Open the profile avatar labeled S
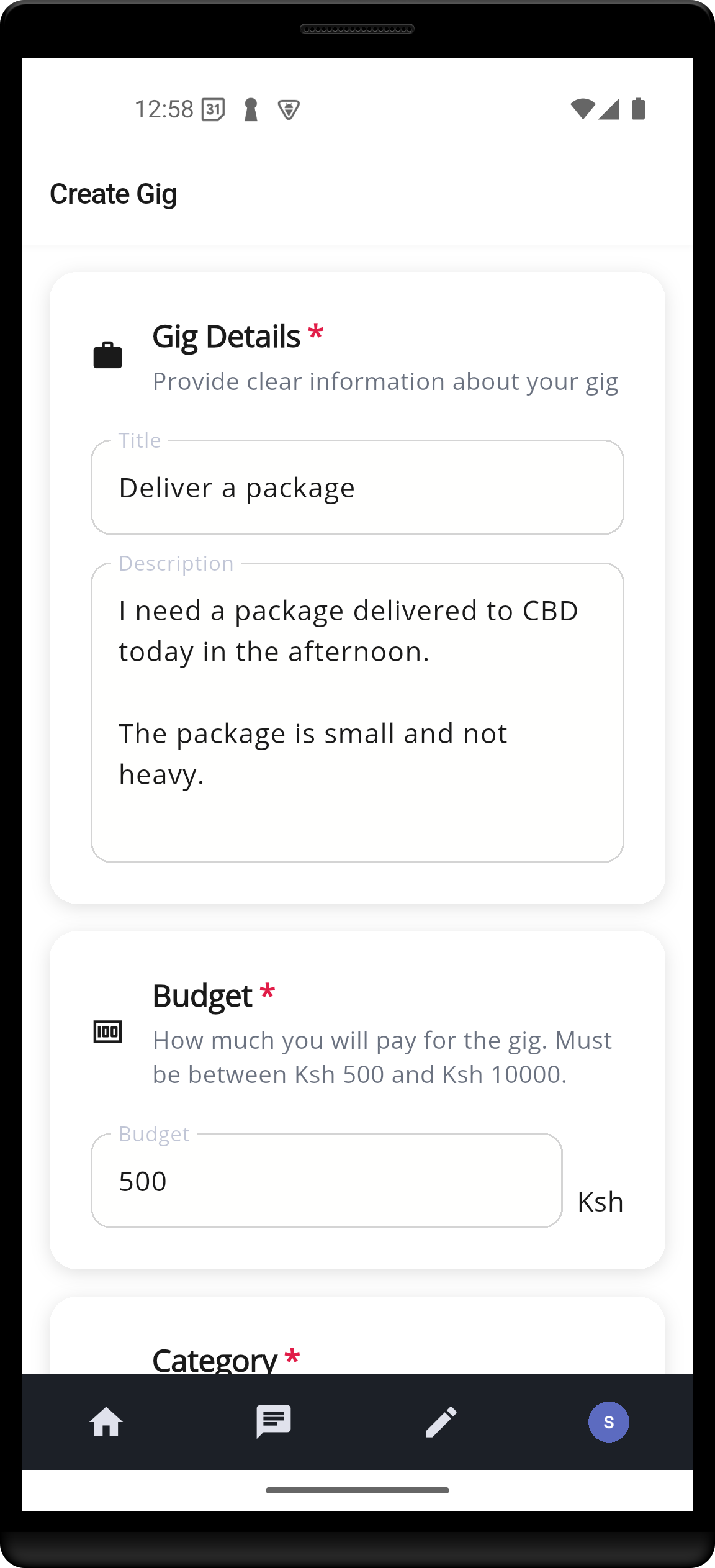 tap(608, 1421)
